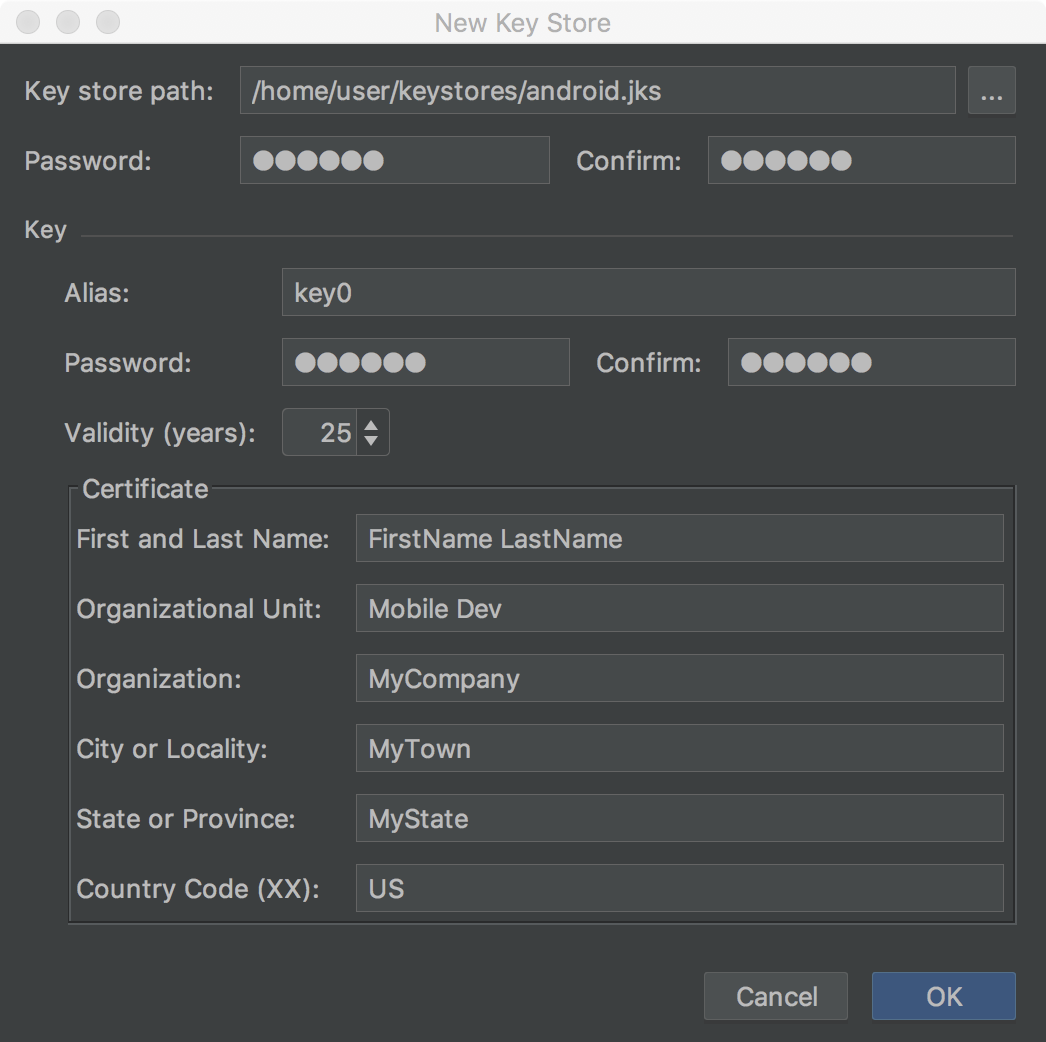The width and height of the screenshot is (1046, 1042).
Task: Click the Alias field containing key0
Action: coord(648,292)
